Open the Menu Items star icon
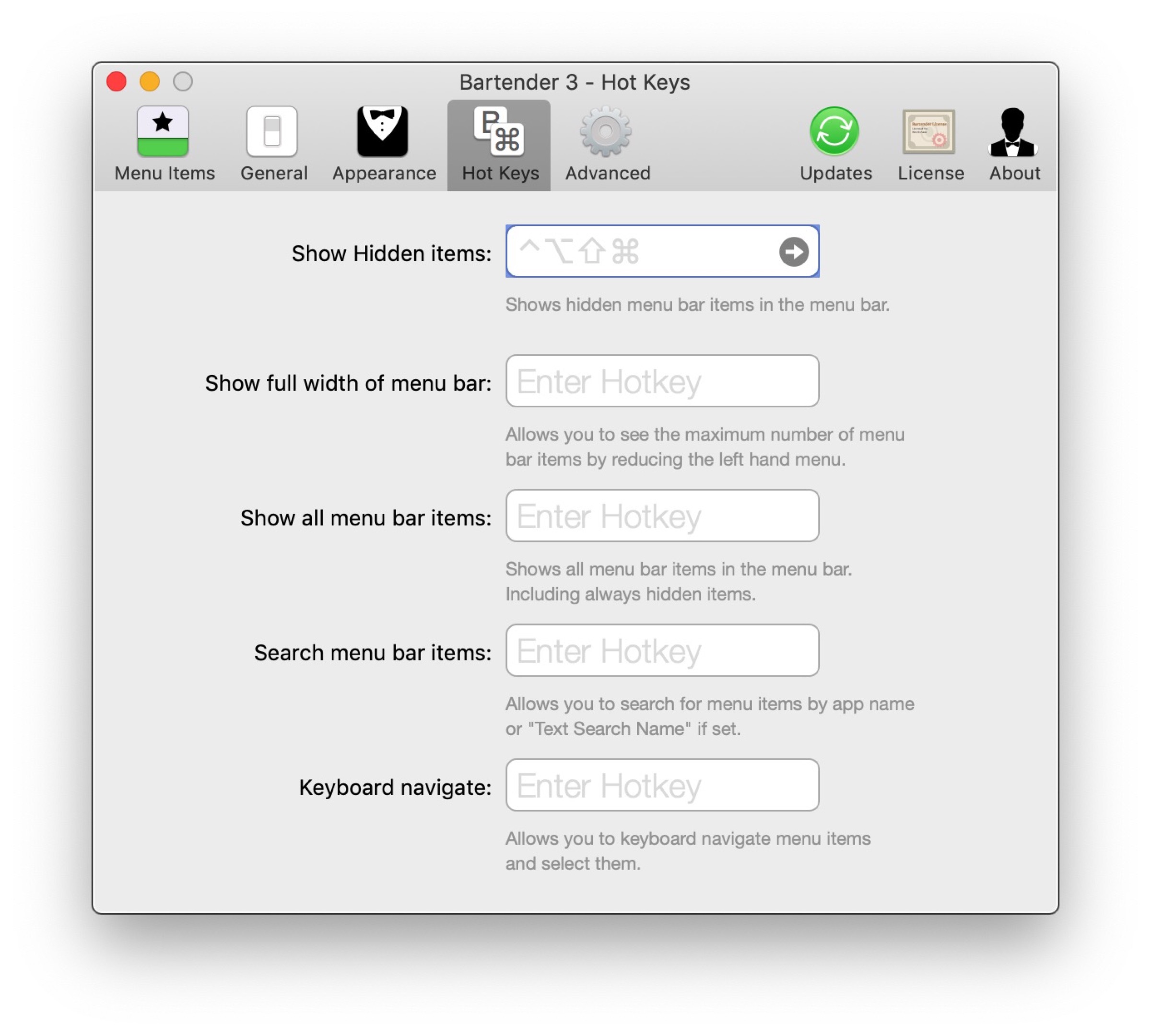The width and height of the screenshot is (1151, 1036). tap(163, 131)
